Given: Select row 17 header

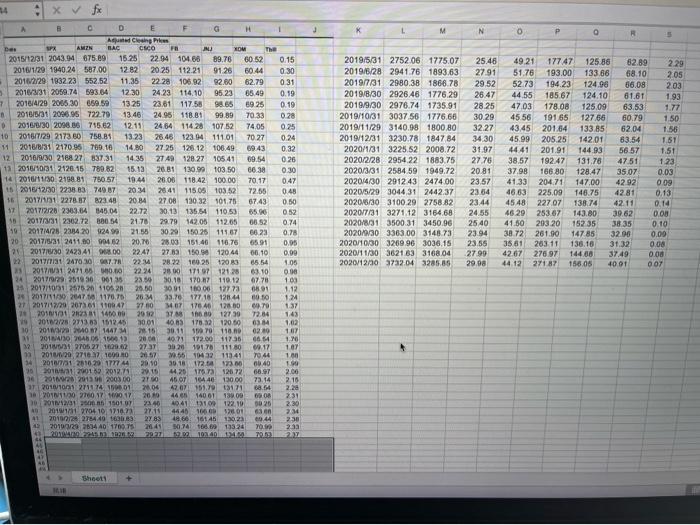Looking at the screenshot, I should coord(12,210).
